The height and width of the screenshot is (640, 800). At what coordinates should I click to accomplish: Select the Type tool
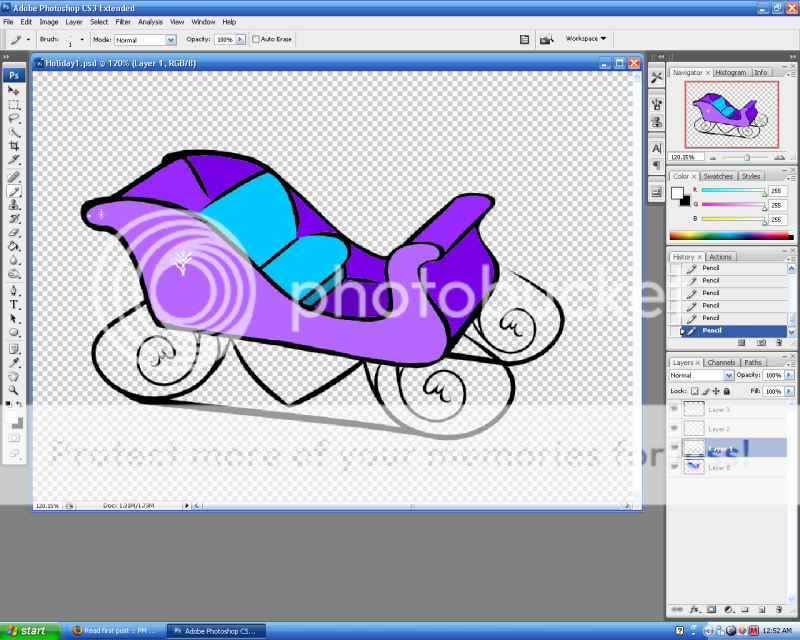14,304
